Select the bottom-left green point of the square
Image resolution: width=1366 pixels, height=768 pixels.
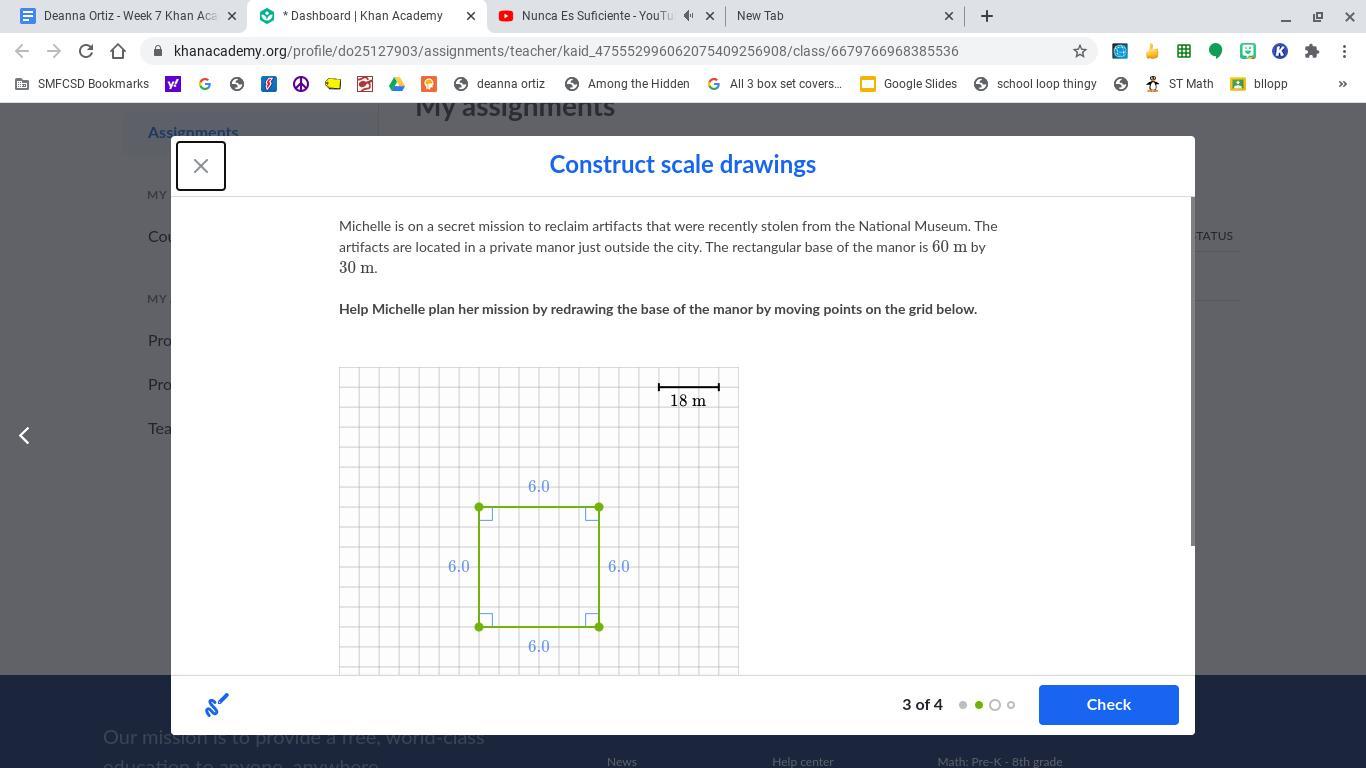pos(479,627)
